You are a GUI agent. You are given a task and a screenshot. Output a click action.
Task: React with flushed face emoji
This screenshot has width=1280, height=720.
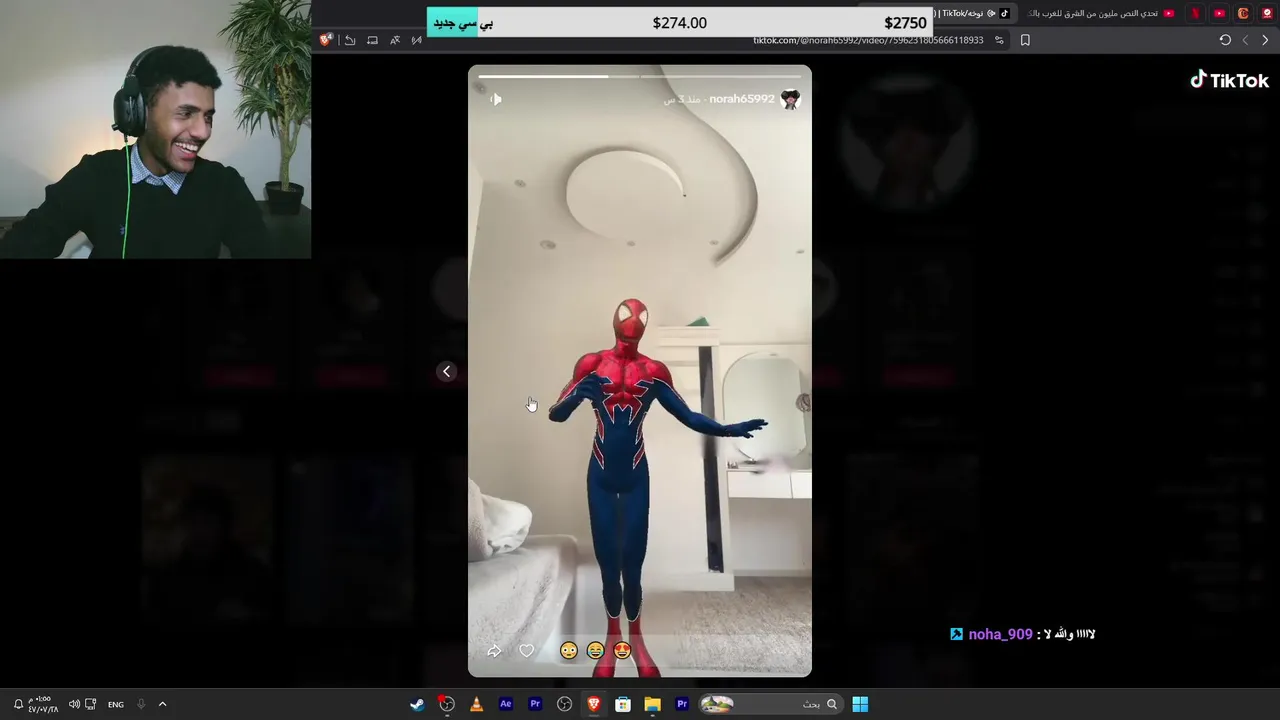coord(569,651)
